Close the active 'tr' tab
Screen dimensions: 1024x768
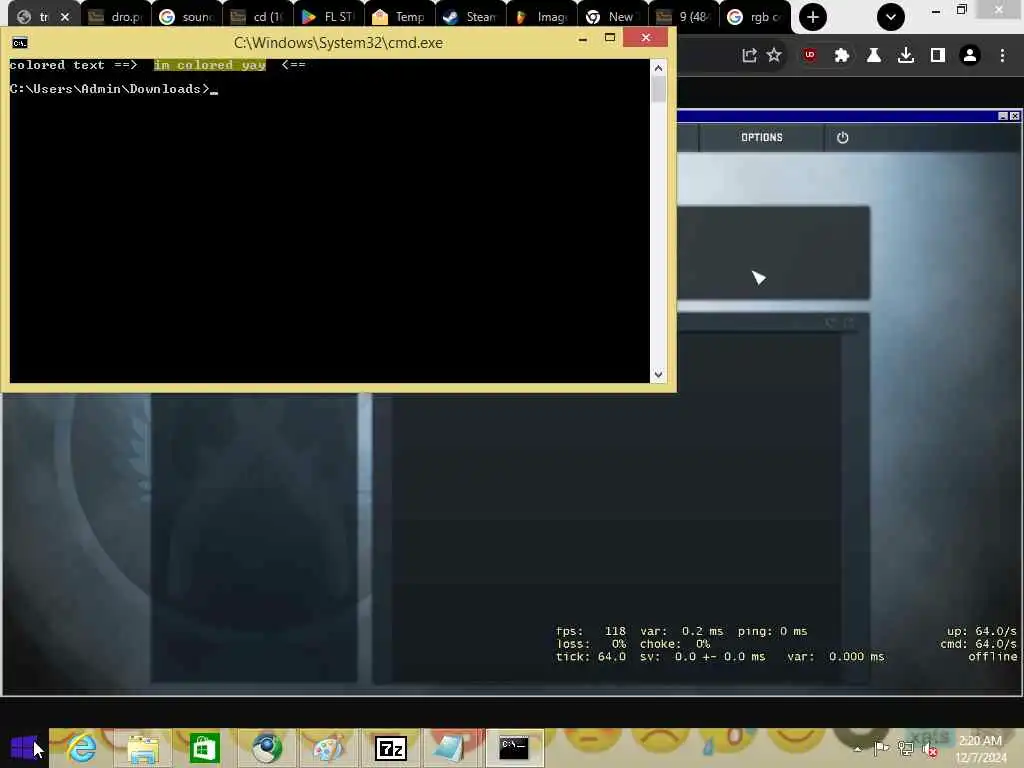[65, 17]
